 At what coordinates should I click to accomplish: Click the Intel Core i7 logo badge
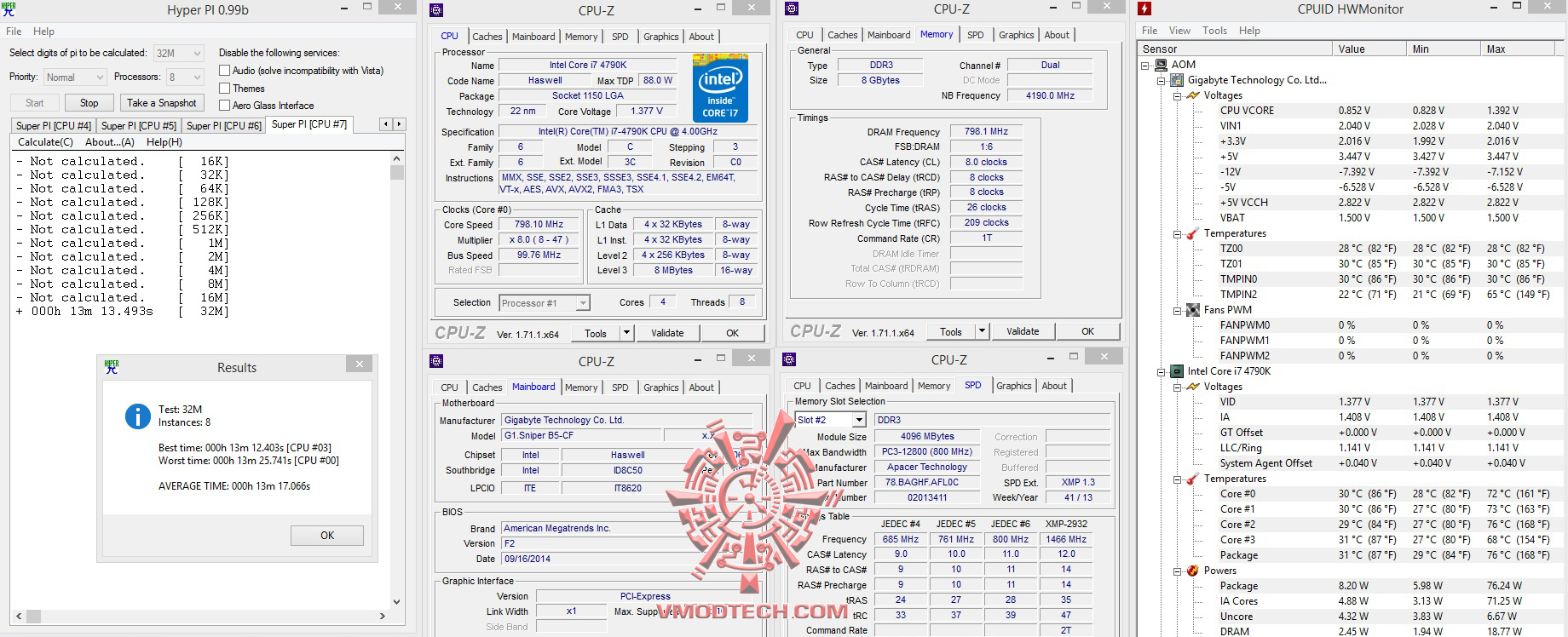(x=720, y=88)
